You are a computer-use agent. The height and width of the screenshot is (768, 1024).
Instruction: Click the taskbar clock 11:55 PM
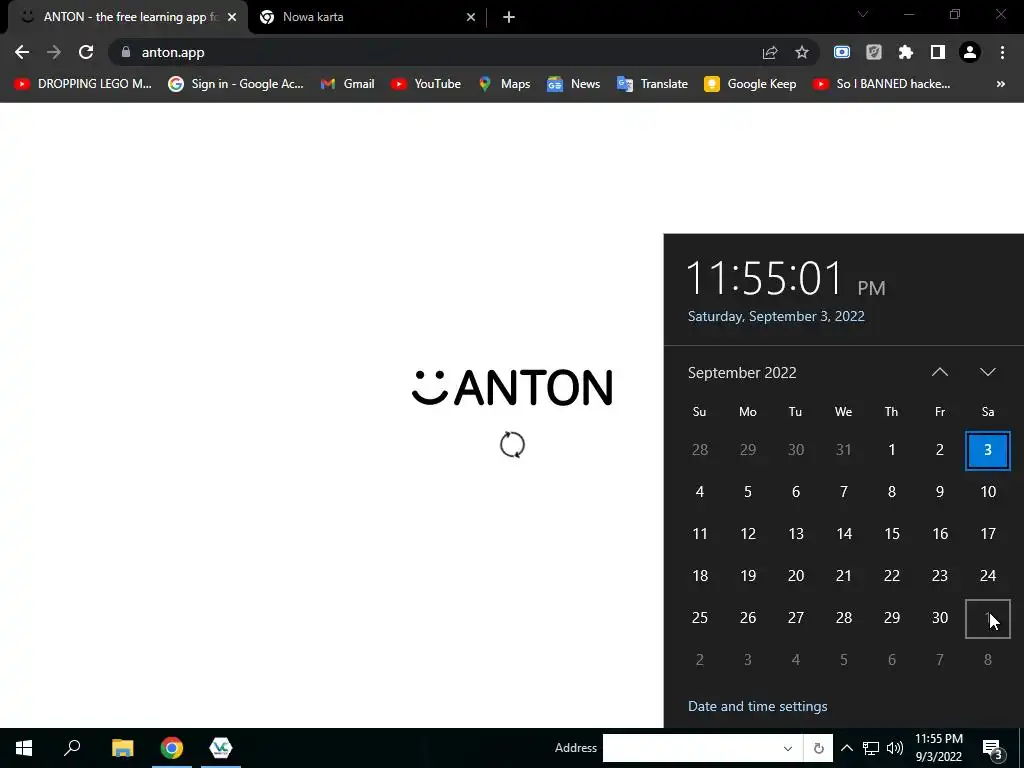point(938,748)
